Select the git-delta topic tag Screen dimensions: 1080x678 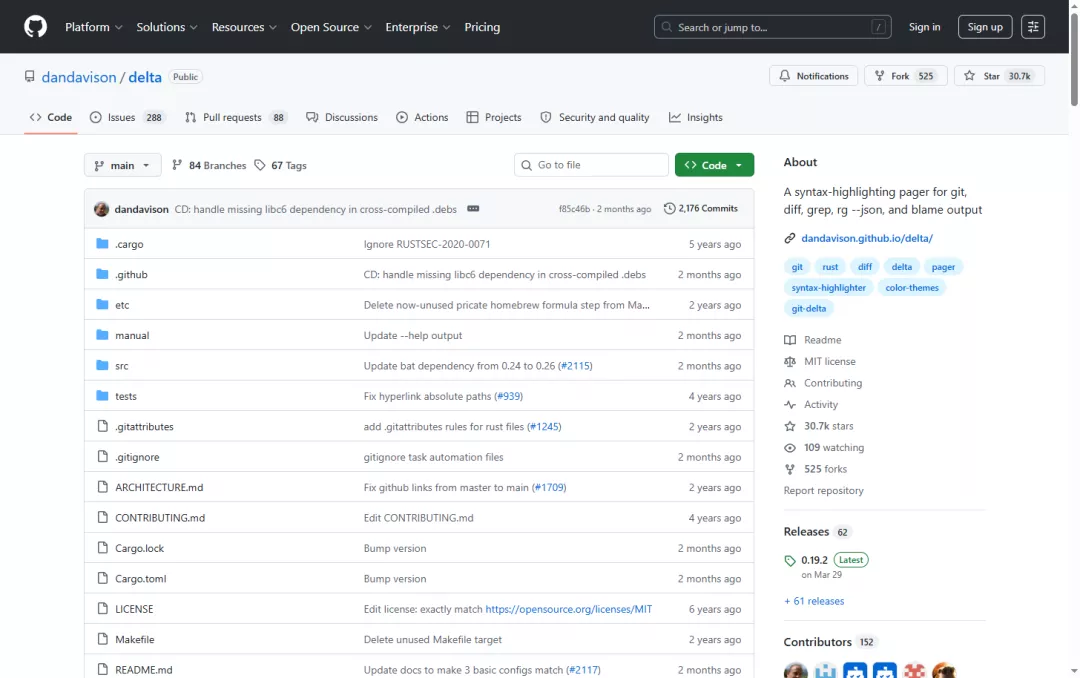coord(809,308)
